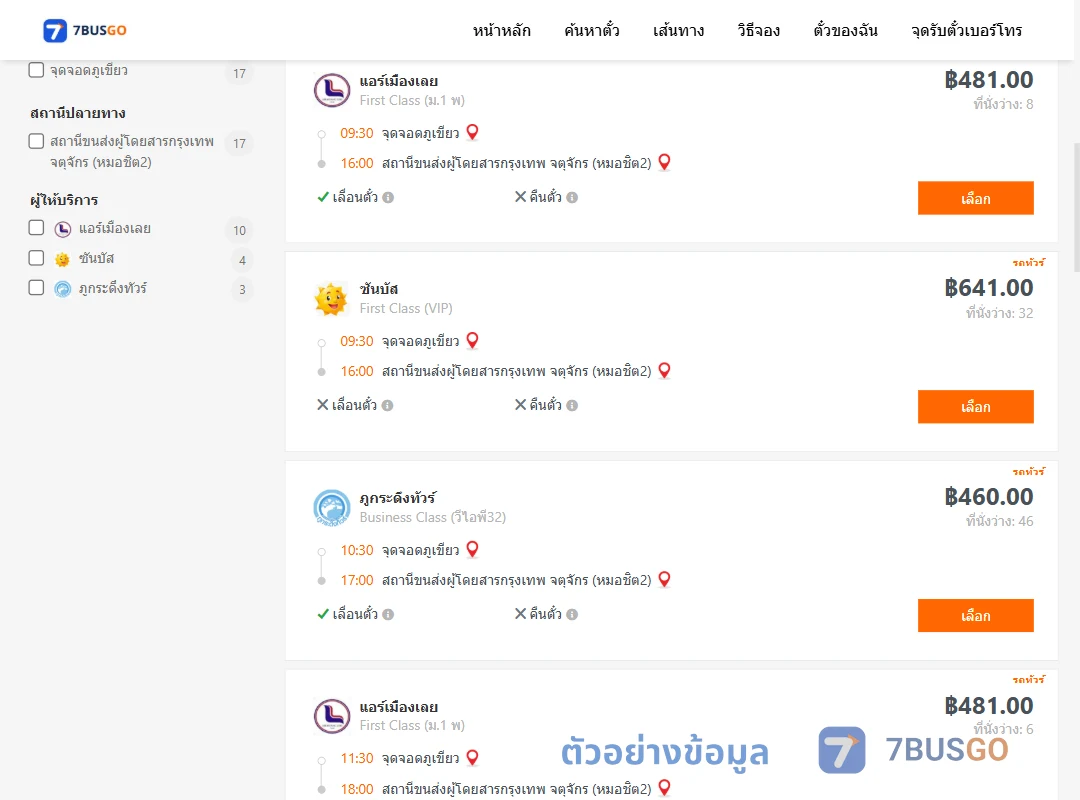Open the เส้นทาง navigation item
This screenshot has height=800, width=1080.
coord(678,30)
